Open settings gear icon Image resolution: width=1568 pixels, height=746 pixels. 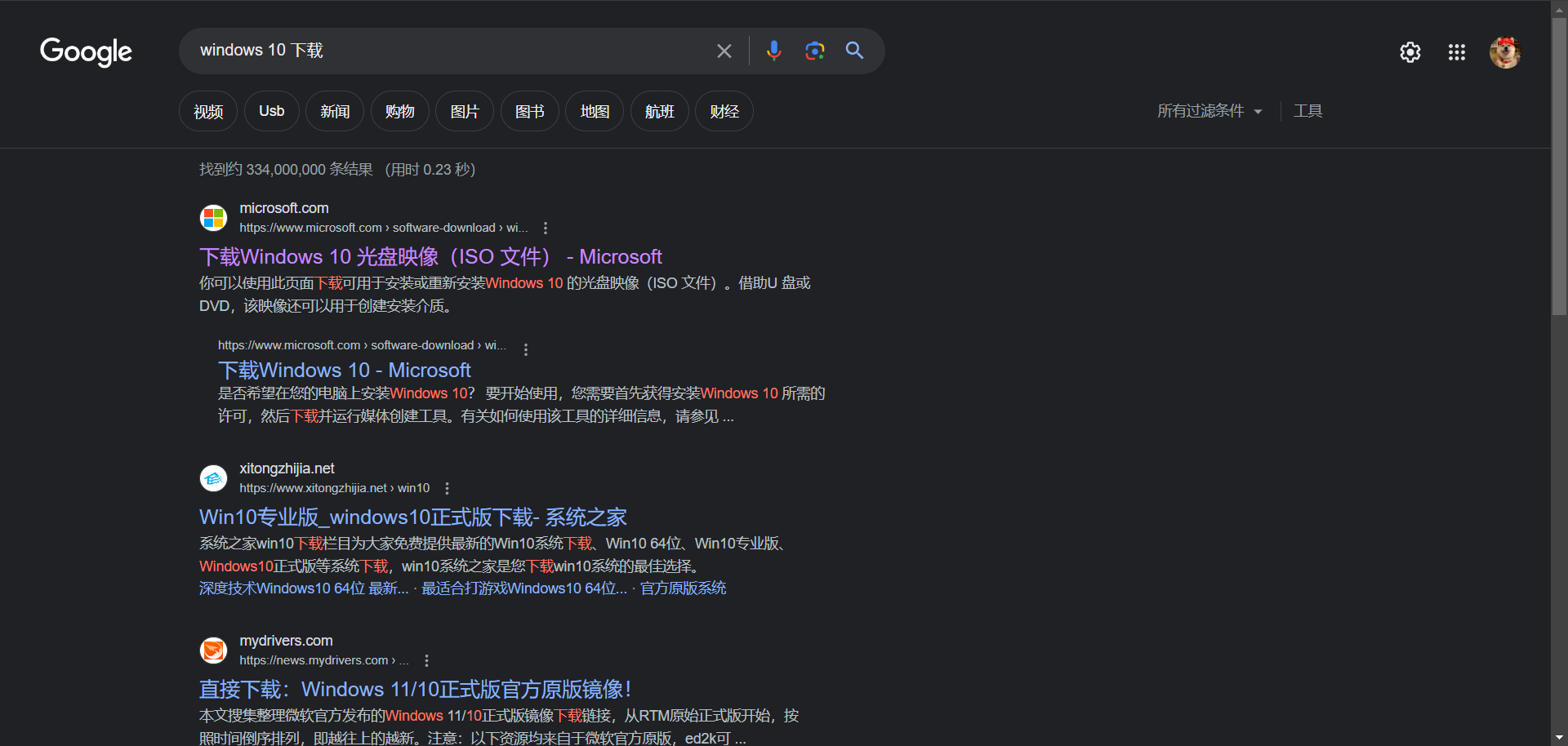click(1410, 52)
